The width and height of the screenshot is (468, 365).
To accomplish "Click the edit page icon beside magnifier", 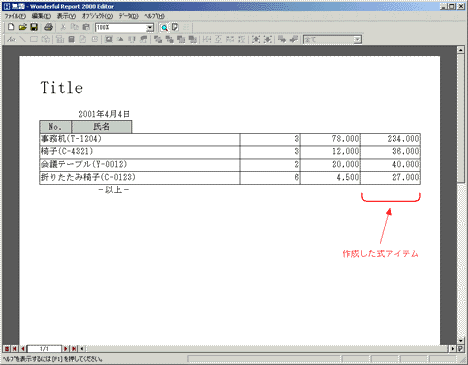I will click(x=175, y=28).
